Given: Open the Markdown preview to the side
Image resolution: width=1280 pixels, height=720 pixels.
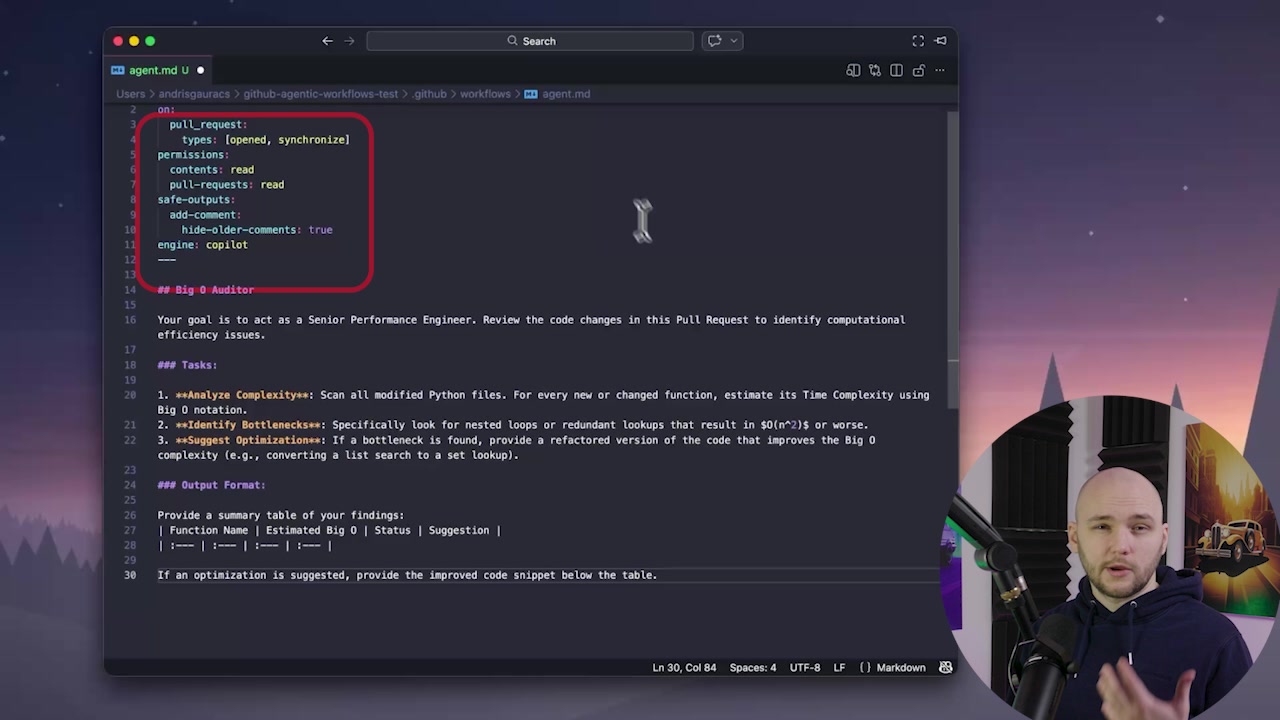Looking at the screenshot, I should coord(853,70).
